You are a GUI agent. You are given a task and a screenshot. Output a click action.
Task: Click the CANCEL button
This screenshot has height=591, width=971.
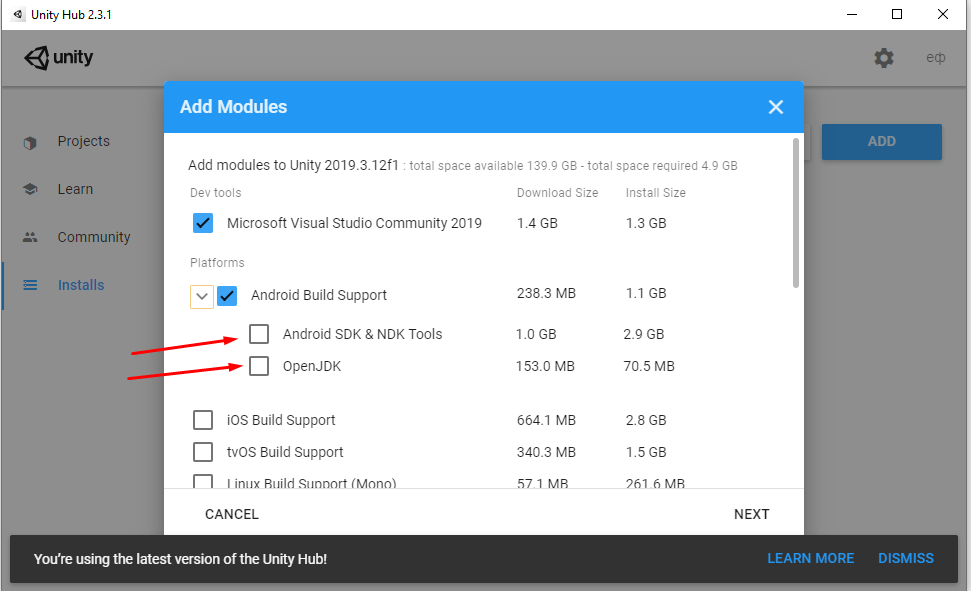232,514
